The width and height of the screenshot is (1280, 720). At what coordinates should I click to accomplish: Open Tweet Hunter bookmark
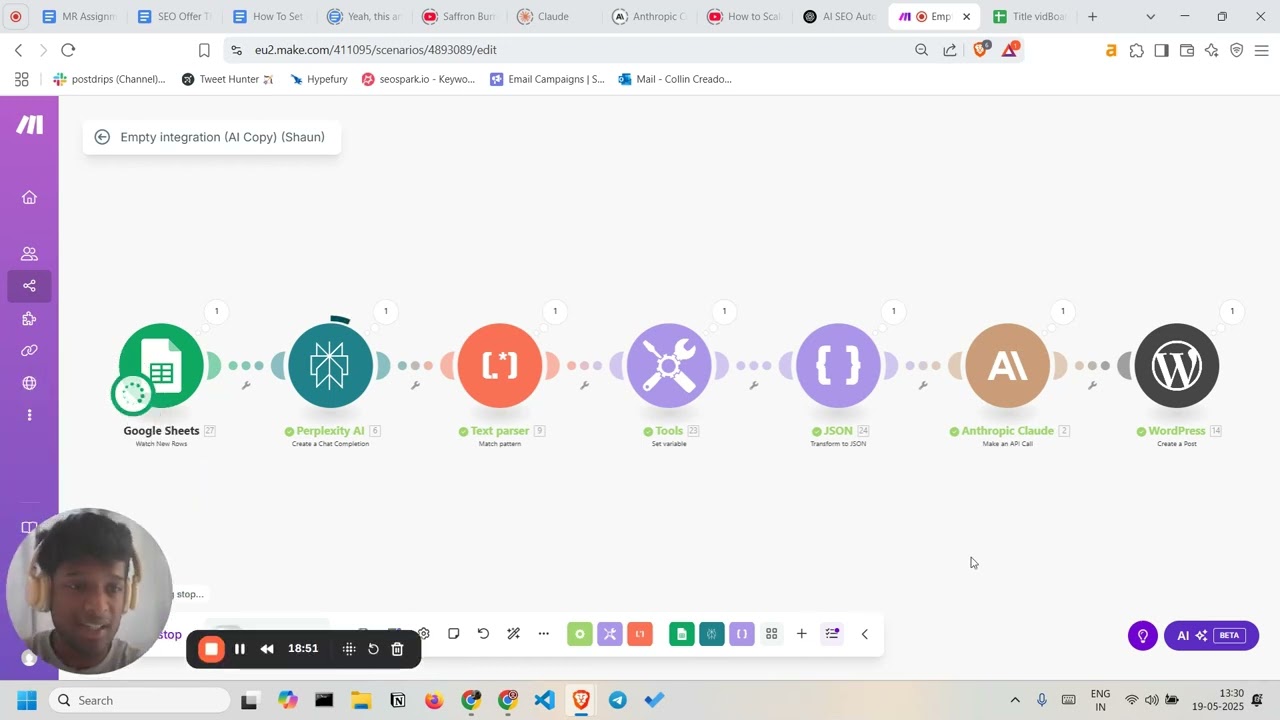(227, 79)
